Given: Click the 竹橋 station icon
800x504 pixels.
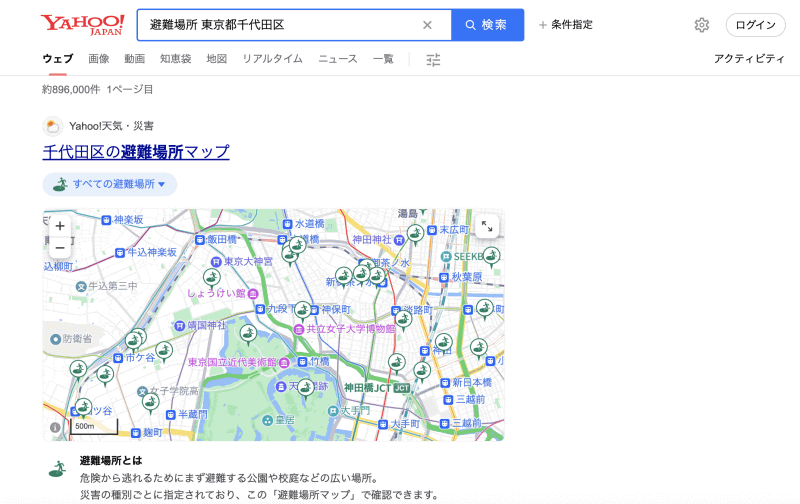Looking at the screenshot, I should tap(303, 362).
